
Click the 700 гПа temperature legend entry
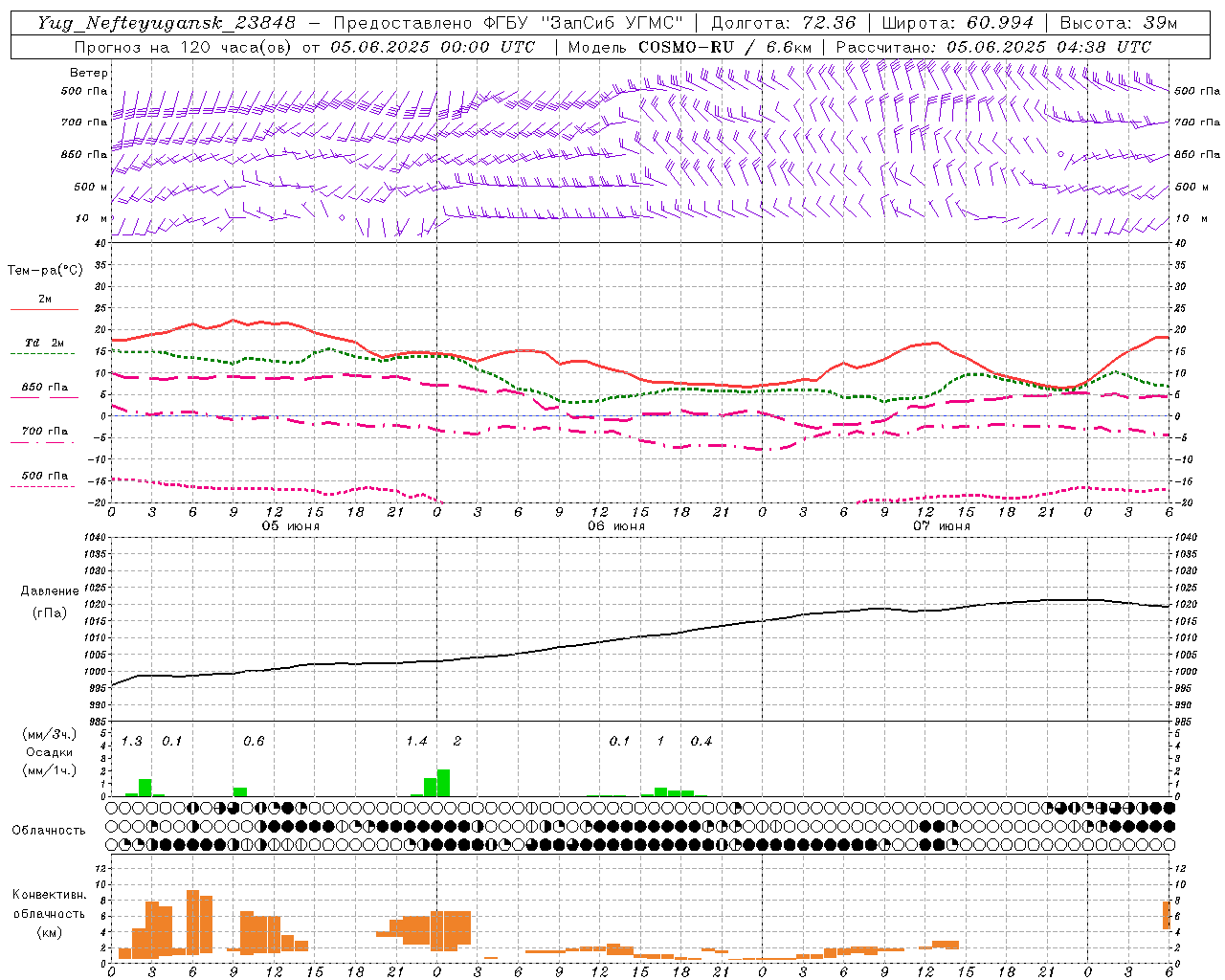click(x=44, y=432)
